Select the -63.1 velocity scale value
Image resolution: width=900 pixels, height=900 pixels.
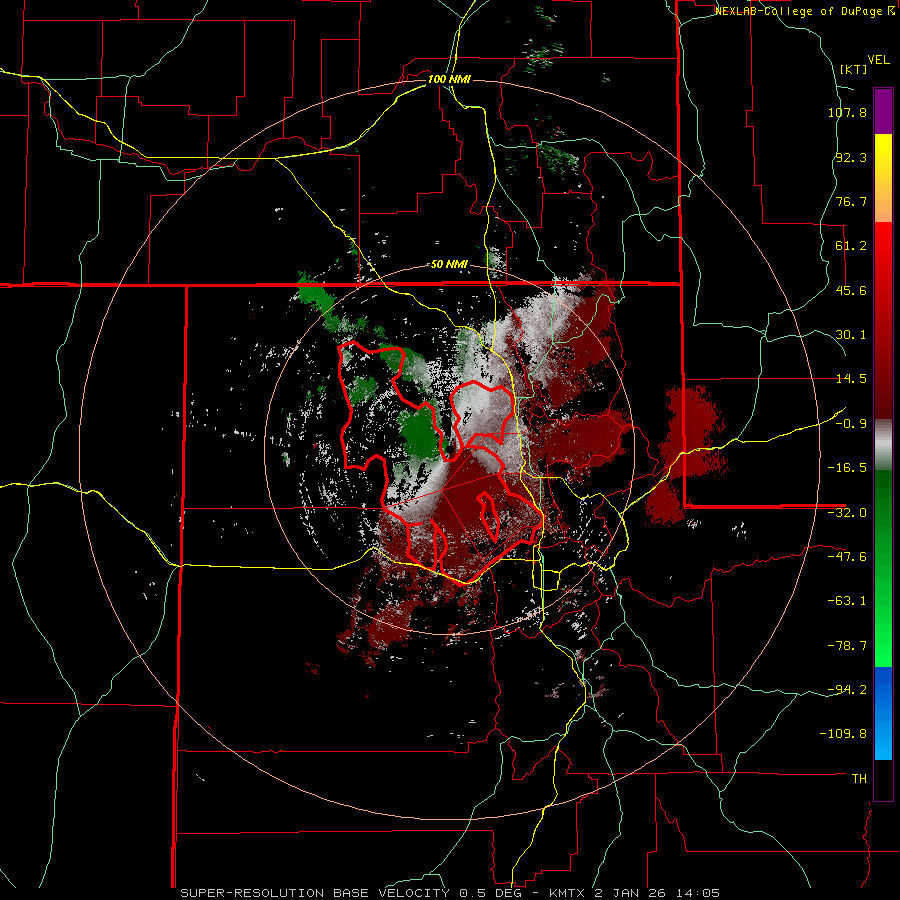847,601
